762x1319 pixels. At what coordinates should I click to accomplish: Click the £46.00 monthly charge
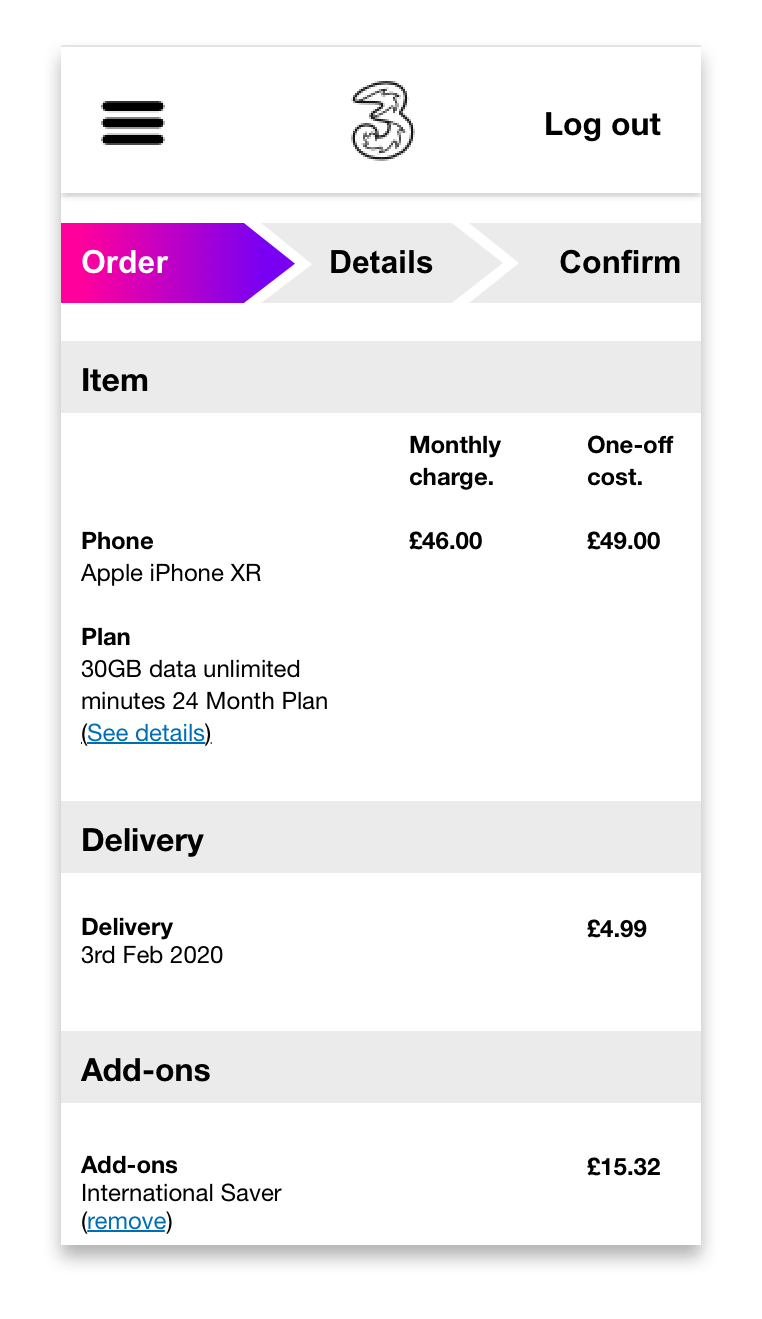point(445,541)
